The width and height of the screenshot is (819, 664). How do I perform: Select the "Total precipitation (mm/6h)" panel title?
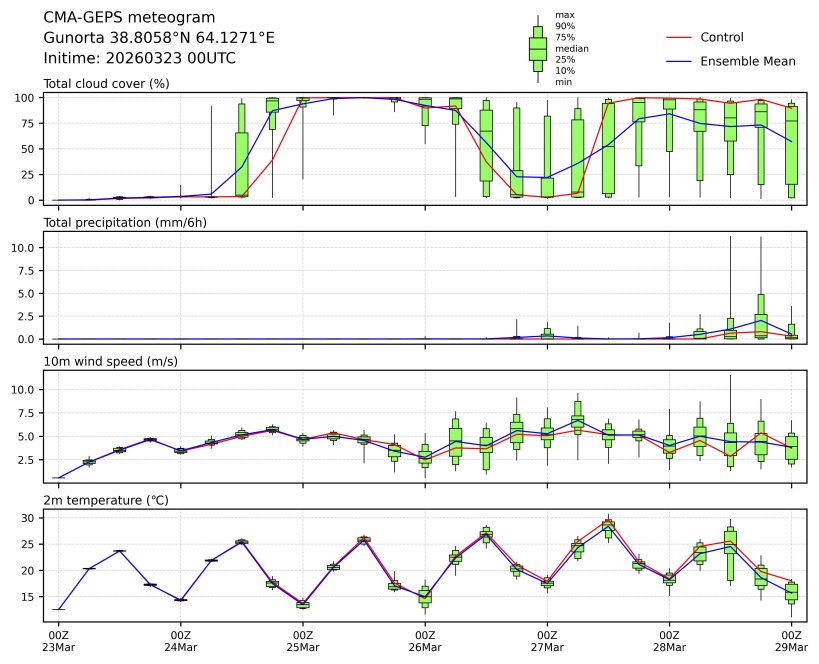pos(124,223)
